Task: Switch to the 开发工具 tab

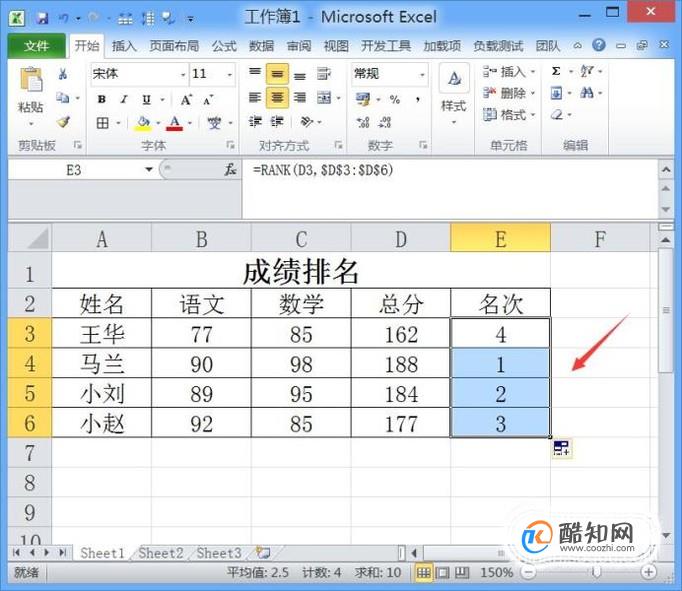Action: (x=386, y=46)
